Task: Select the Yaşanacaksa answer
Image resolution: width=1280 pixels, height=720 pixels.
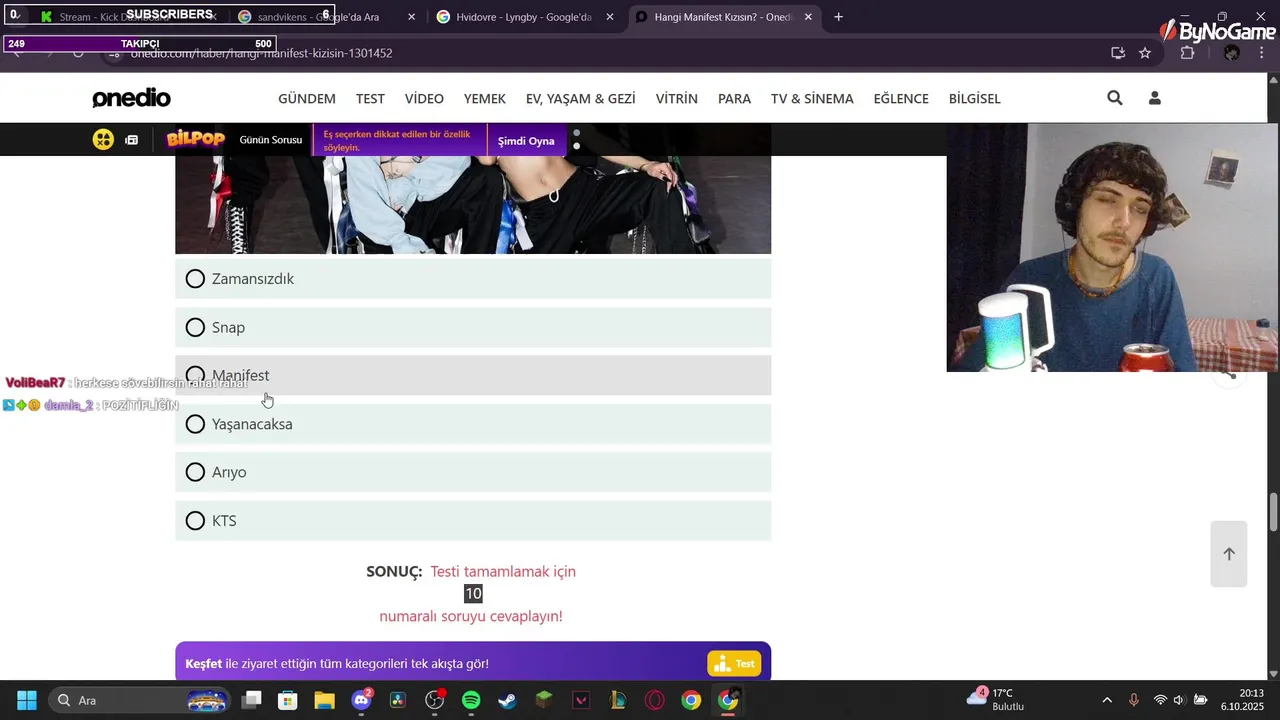Action: [473, 424]
